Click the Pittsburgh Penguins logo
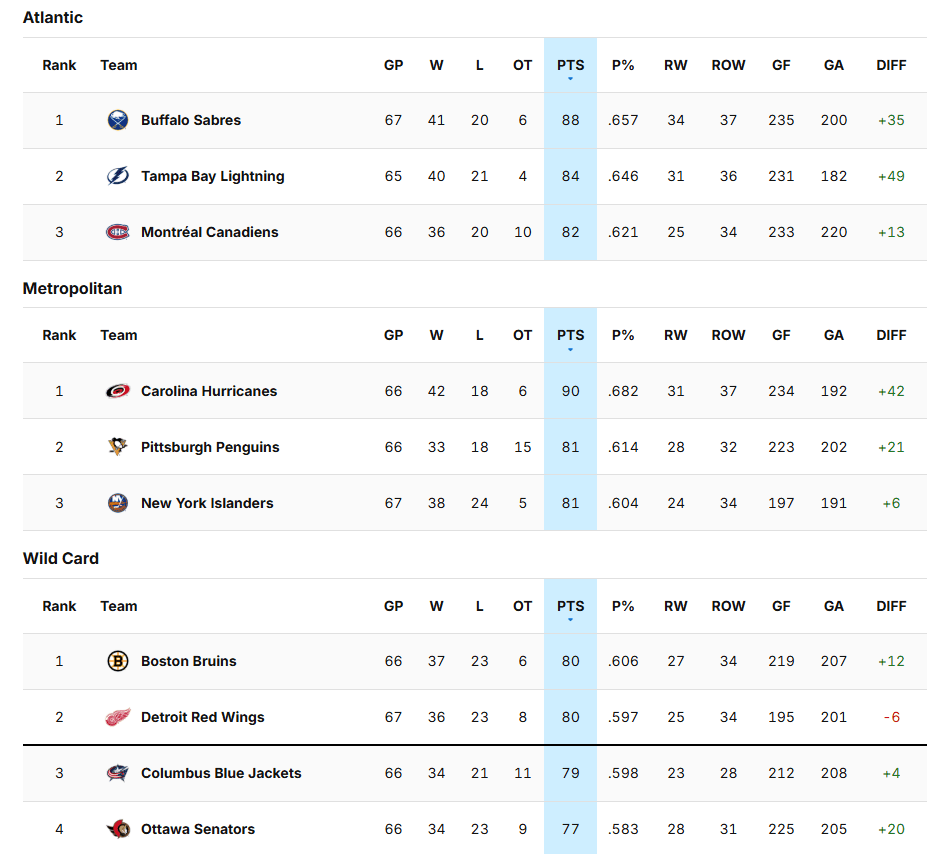This screenshot has width=927, height=854. (x=118, y=447)
